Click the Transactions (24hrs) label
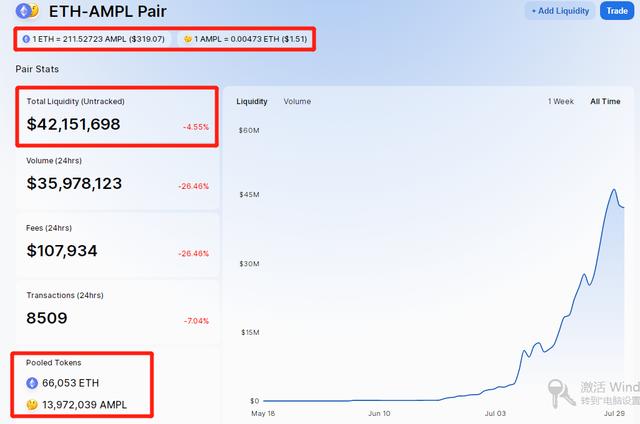 pos(65,295)
